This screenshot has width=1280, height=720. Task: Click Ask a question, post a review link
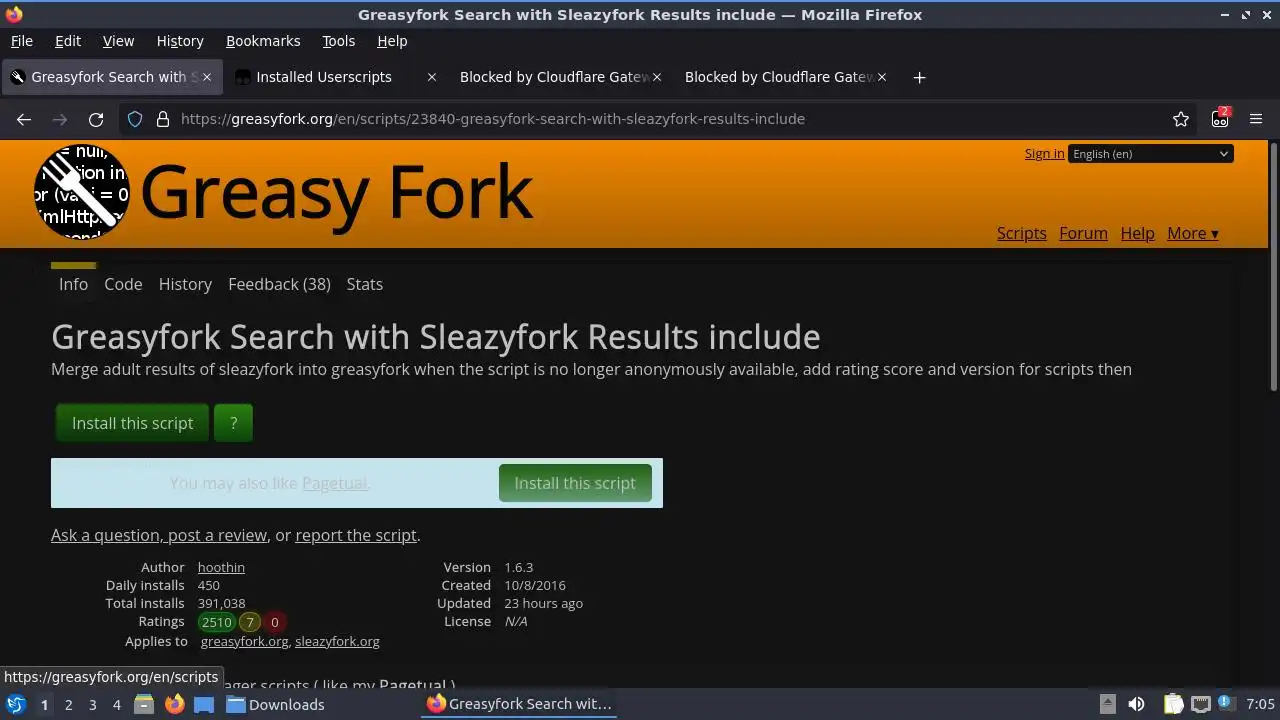coord(159,535)
